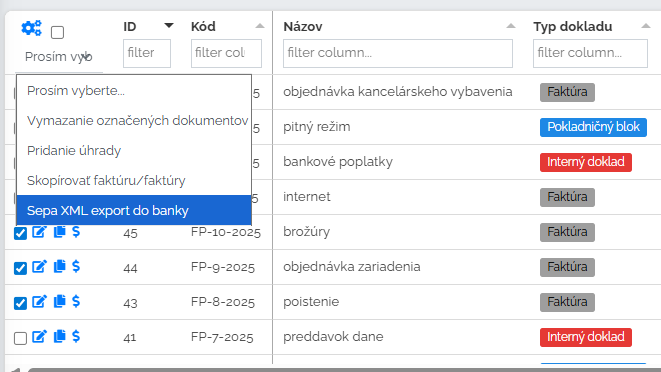The image size is (661, 372).
Task: Select Sepa XML export do banky
Action: 134,210
